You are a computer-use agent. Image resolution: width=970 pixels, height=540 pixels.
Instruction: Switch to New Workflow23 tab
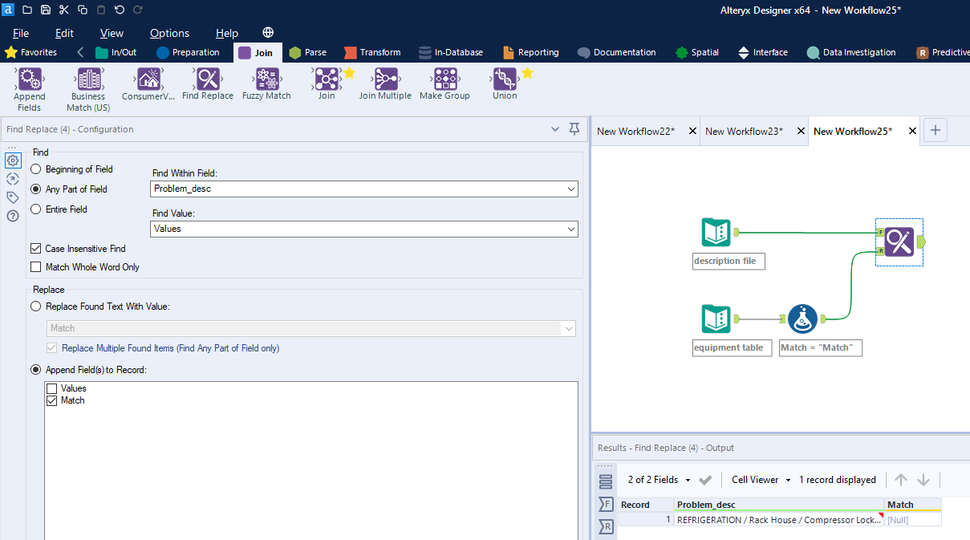tap(744, 131)
